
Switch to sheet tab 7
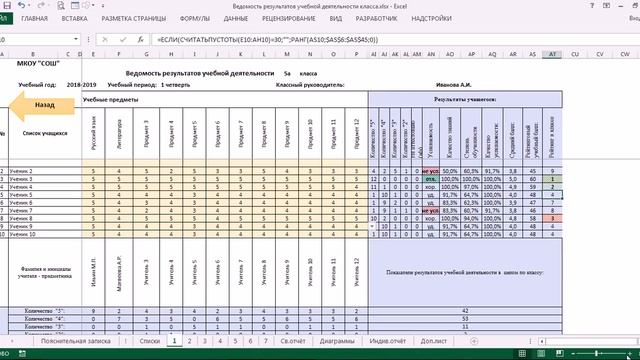[266, 341]
